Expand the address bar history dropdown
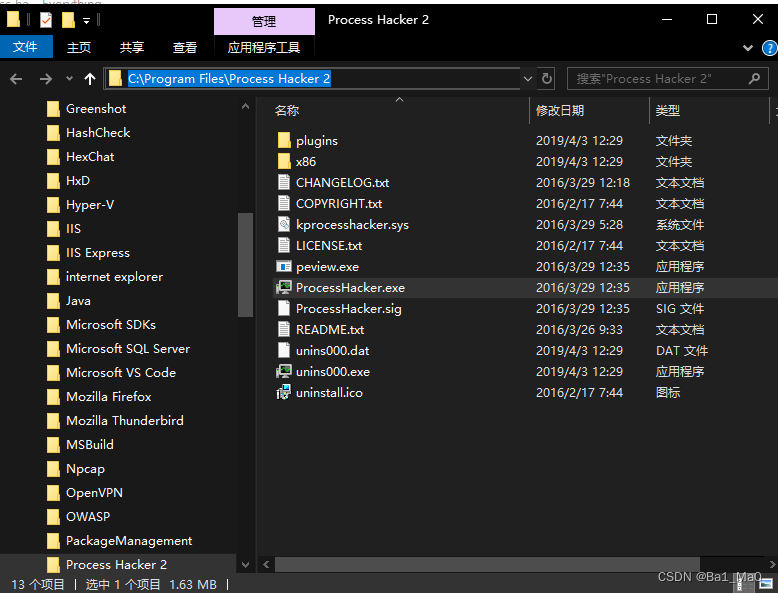Screen dimensions: 778x593 [528, 79]
